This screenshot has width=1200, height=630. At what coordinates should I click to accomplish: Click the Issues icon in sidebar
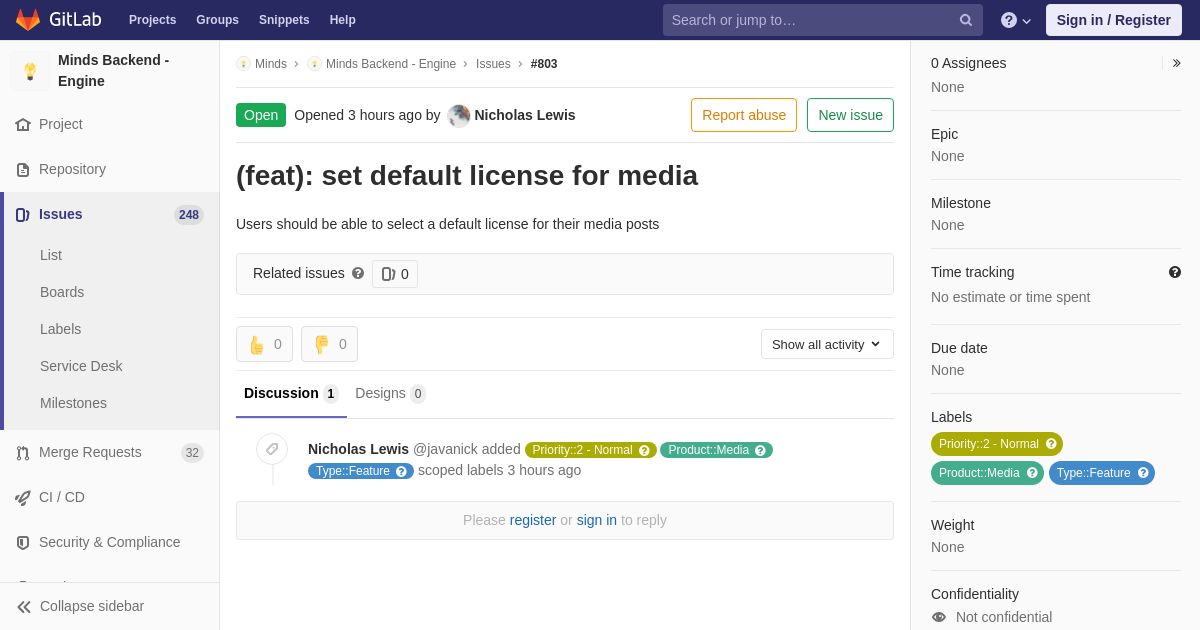click(x=23, y=215)
